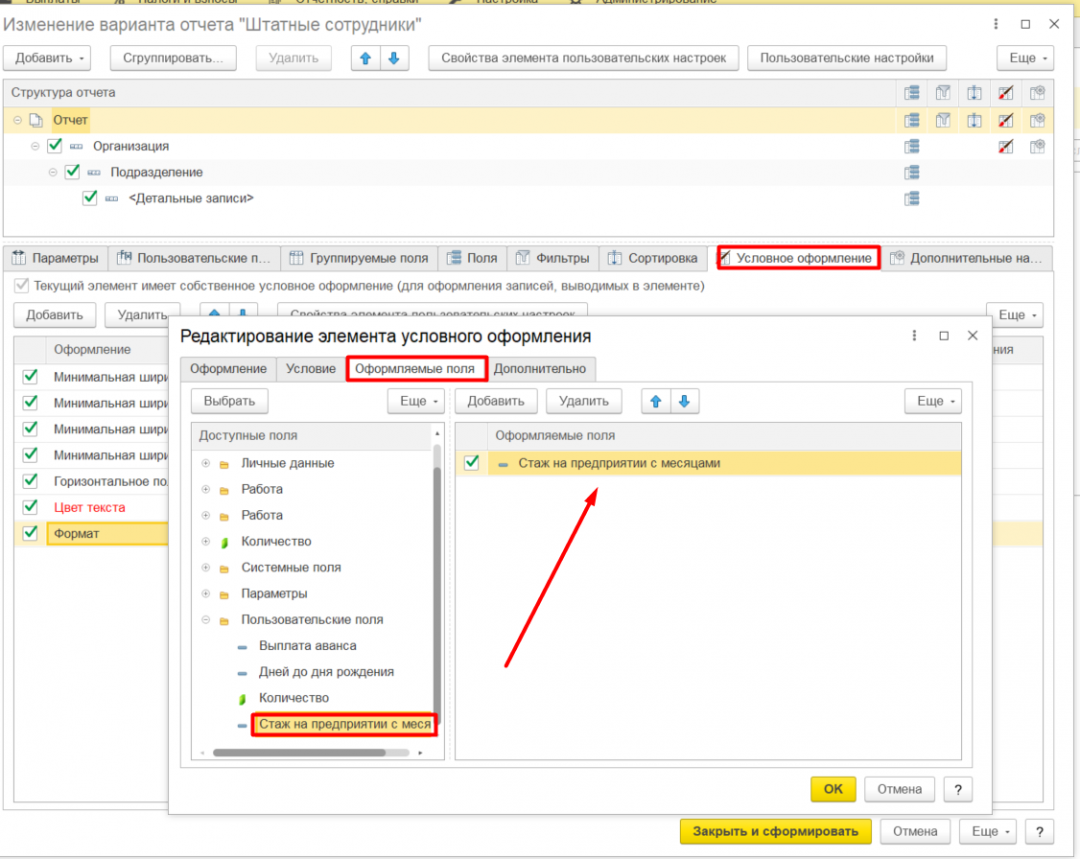The height and width of the screenshot is (859, 1080).
Task: Click Сгруппировать button
Action: [173, 59]
